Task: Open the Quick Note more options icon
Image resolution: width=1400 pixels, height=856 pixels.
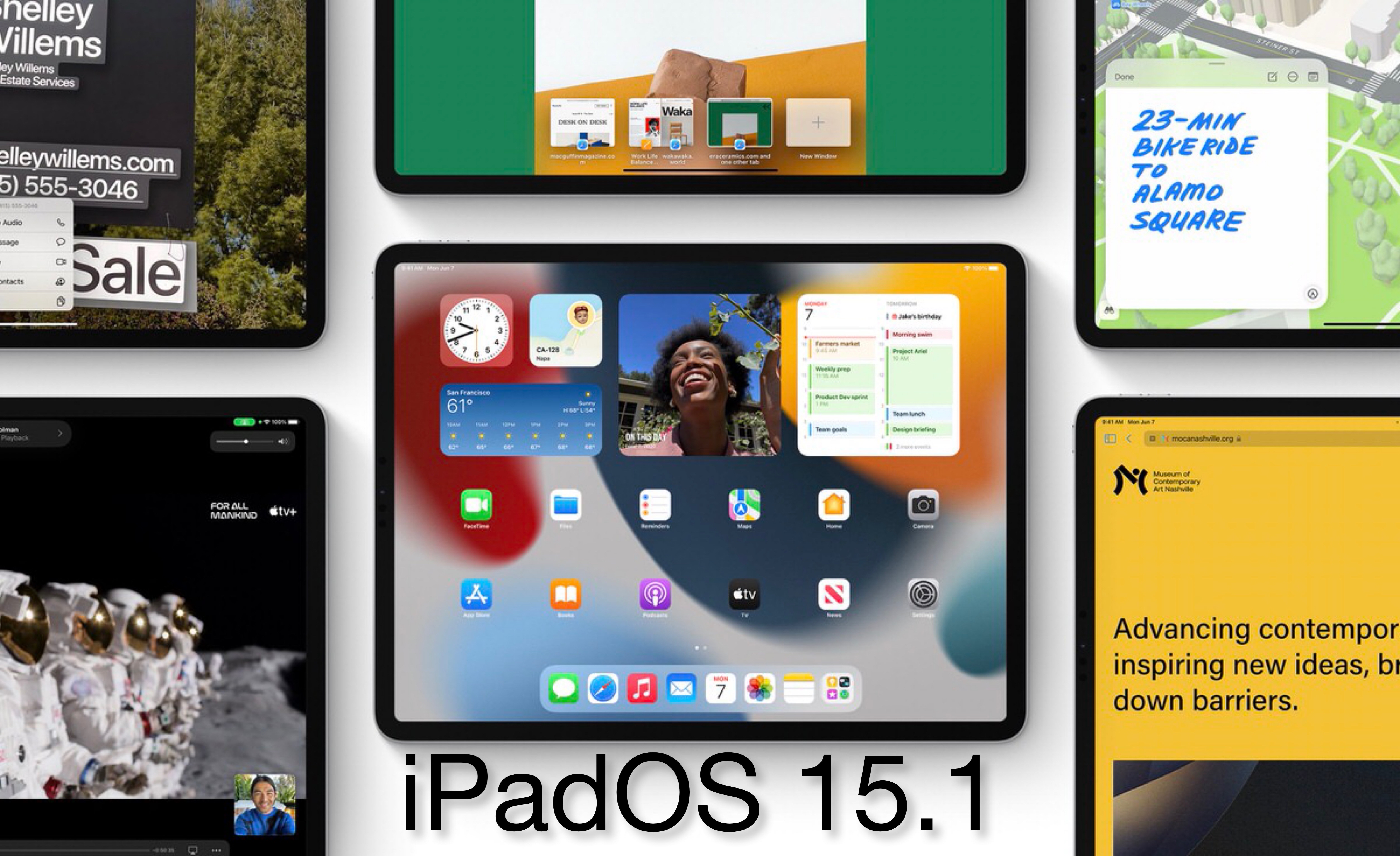Action: coord(1293,77)
